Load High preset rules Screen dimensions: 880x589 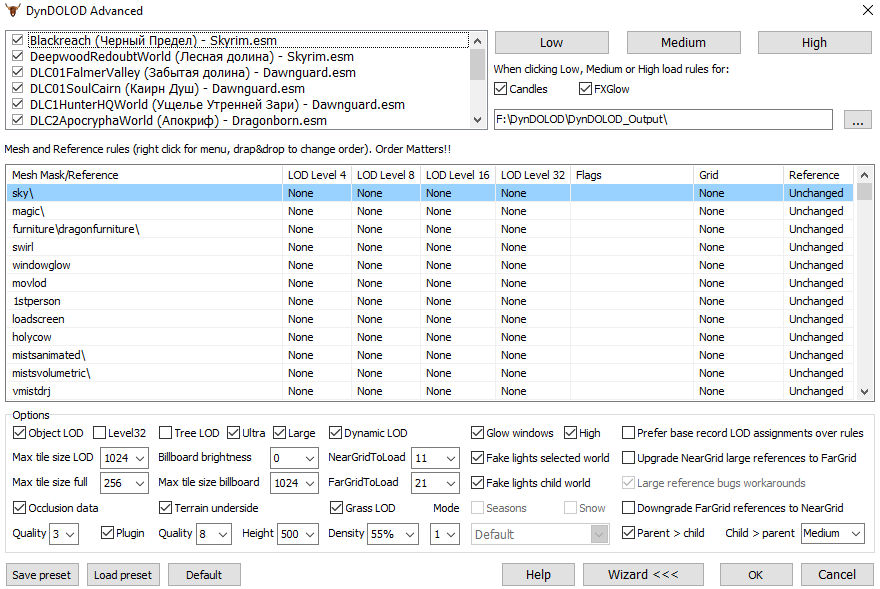click(814, 43)
